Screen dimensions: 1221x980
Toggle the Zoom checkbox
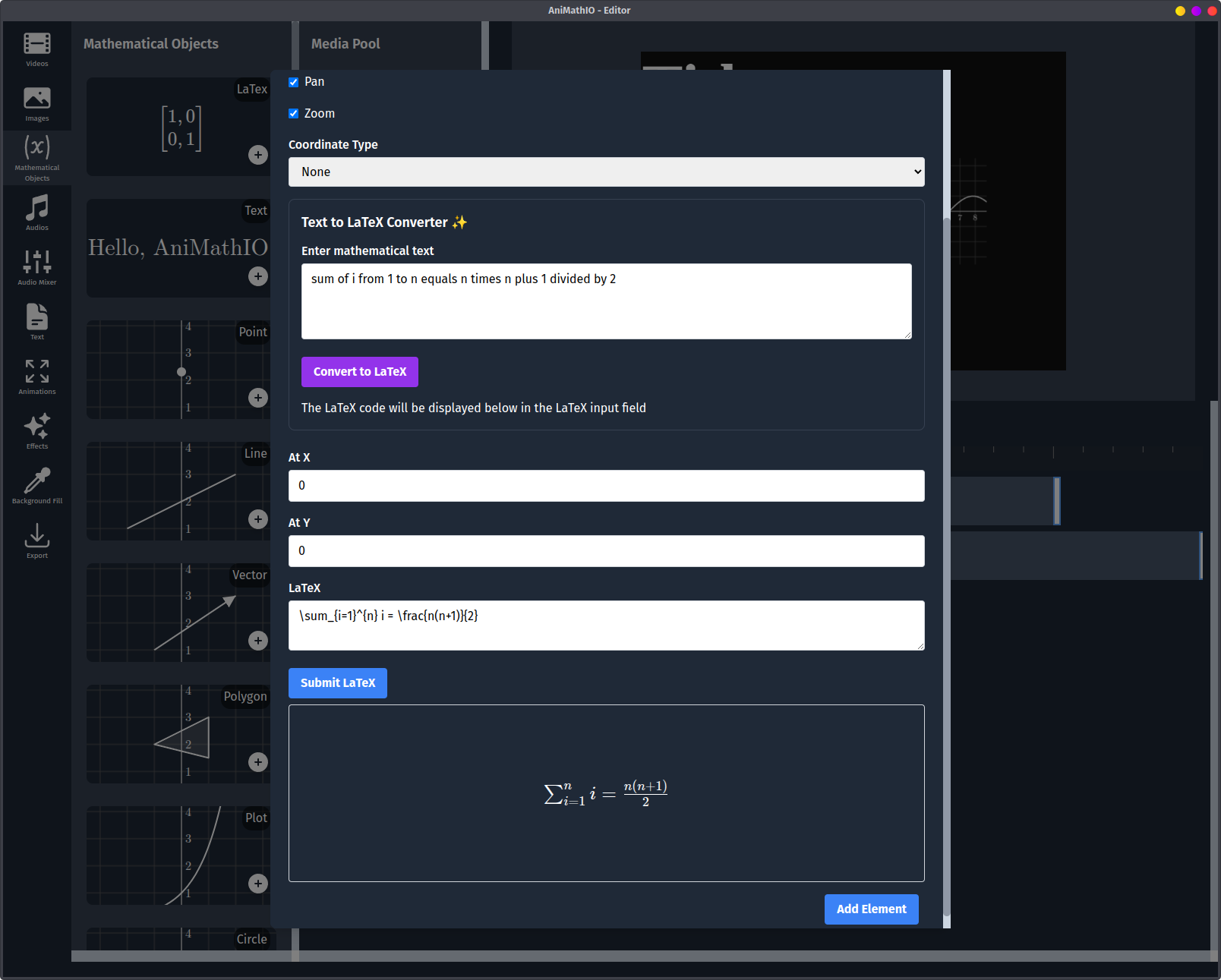293,114
